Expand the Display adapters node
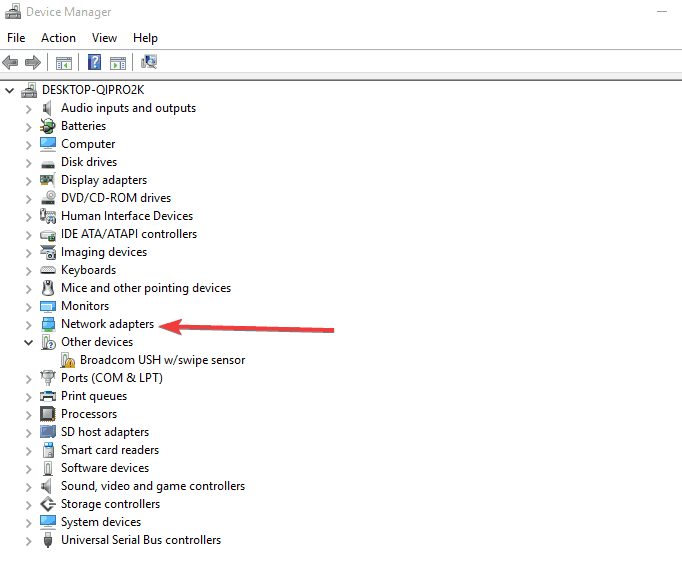This screenshot has width=682, height=572. click(28, 180)
